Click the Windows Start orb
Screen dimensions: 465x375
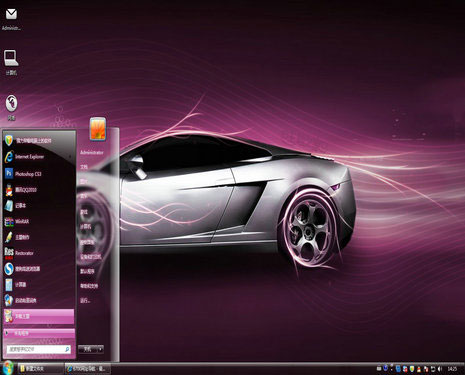[x=7, y=368]
